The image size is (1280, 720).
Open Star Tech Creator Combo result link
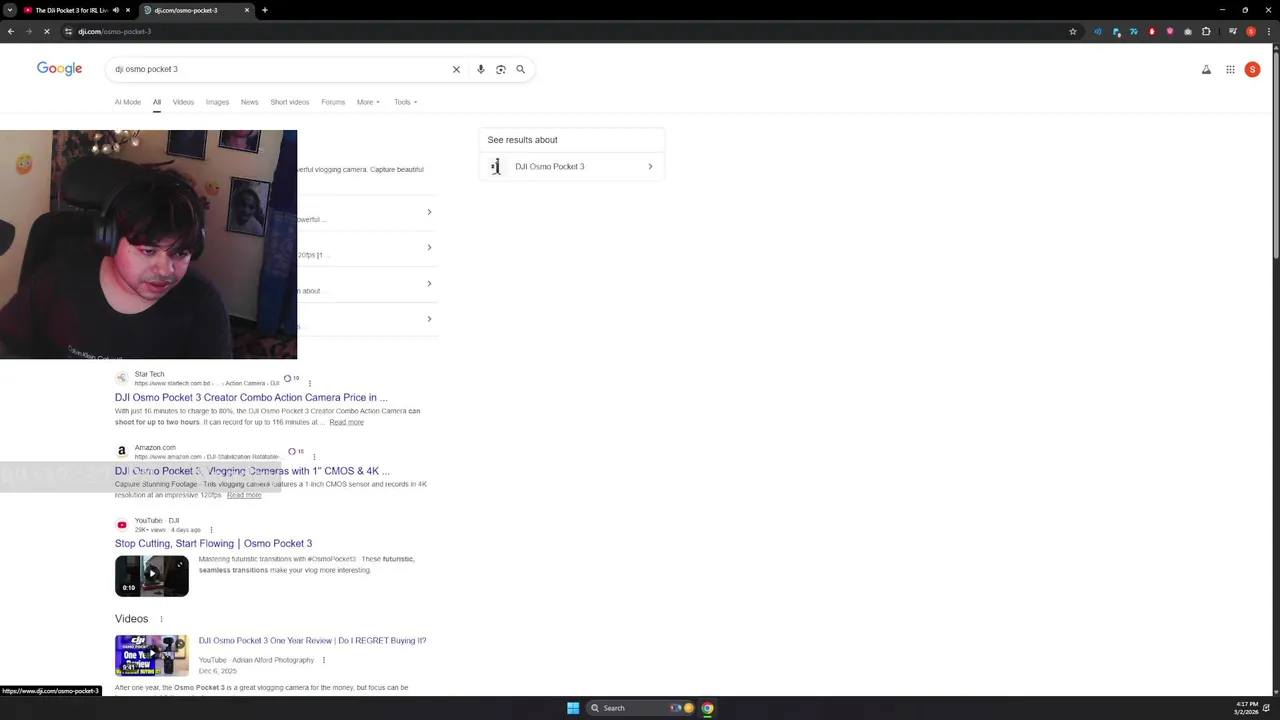click(251, 398)
